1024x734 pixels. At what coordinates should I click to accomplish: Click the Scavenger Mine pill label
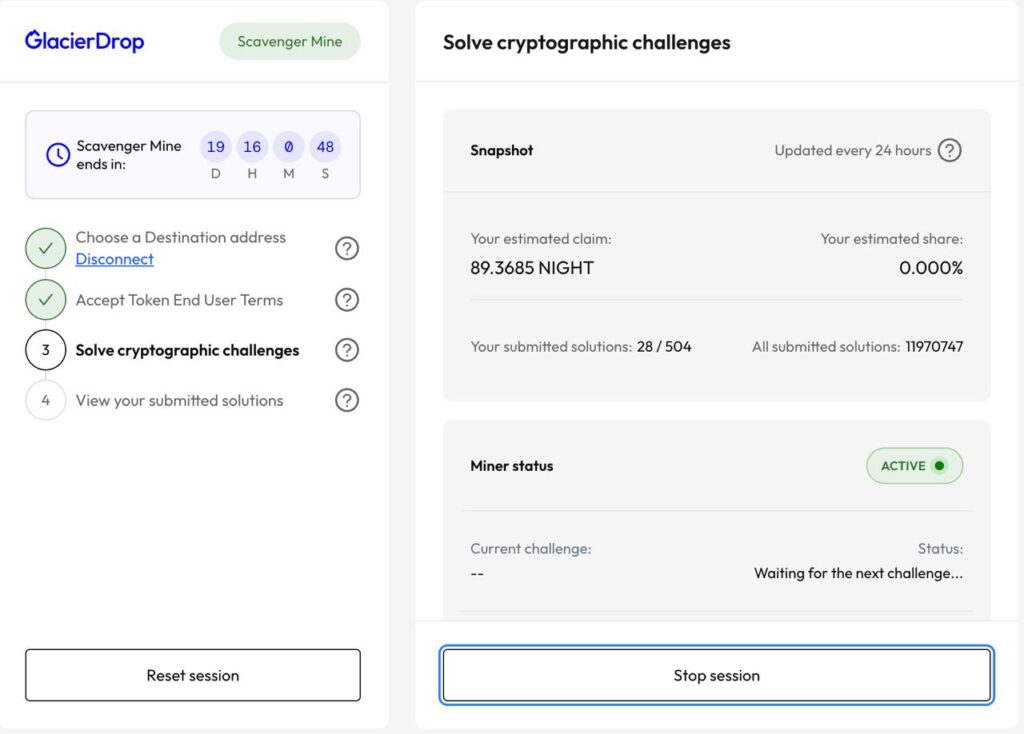click(290, 42)
